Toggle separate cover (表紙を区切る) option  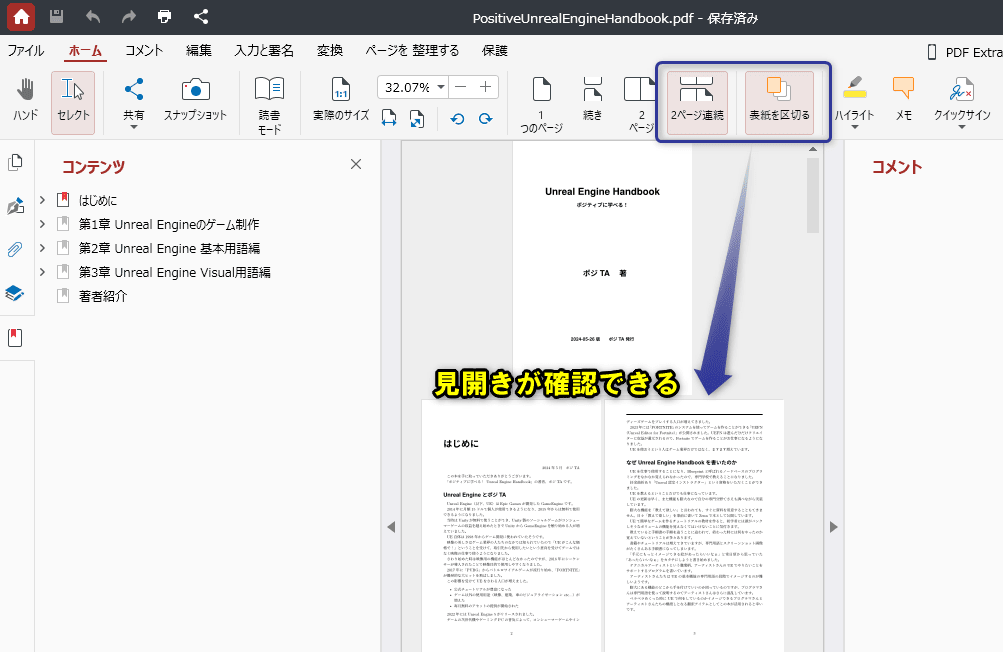pyautogui.click(x=779, y=102)
